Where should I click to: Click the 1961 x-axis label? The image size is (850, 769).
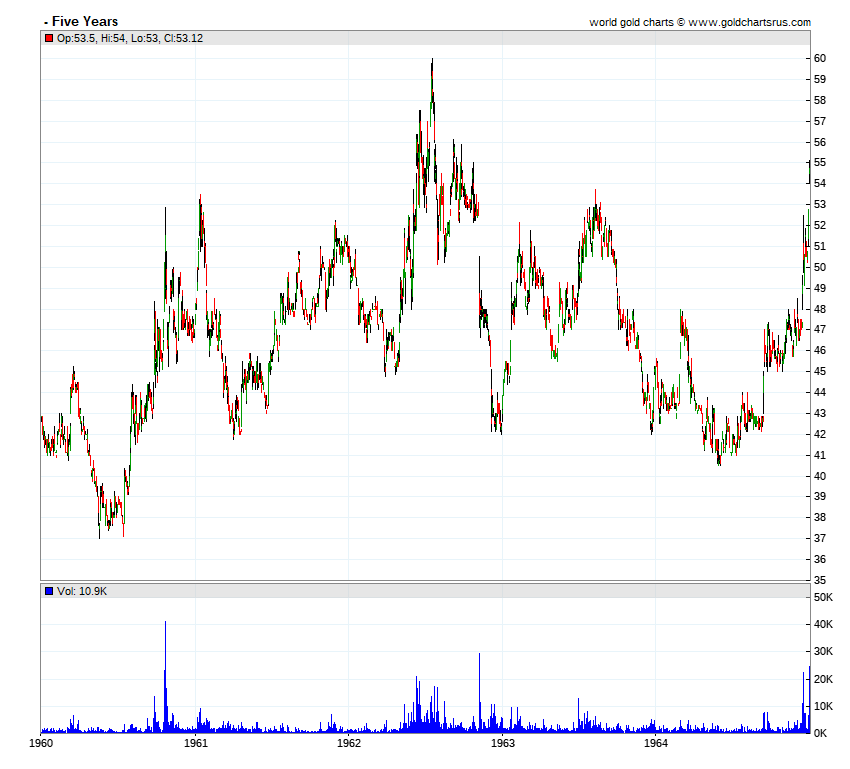tap(196, 742)
